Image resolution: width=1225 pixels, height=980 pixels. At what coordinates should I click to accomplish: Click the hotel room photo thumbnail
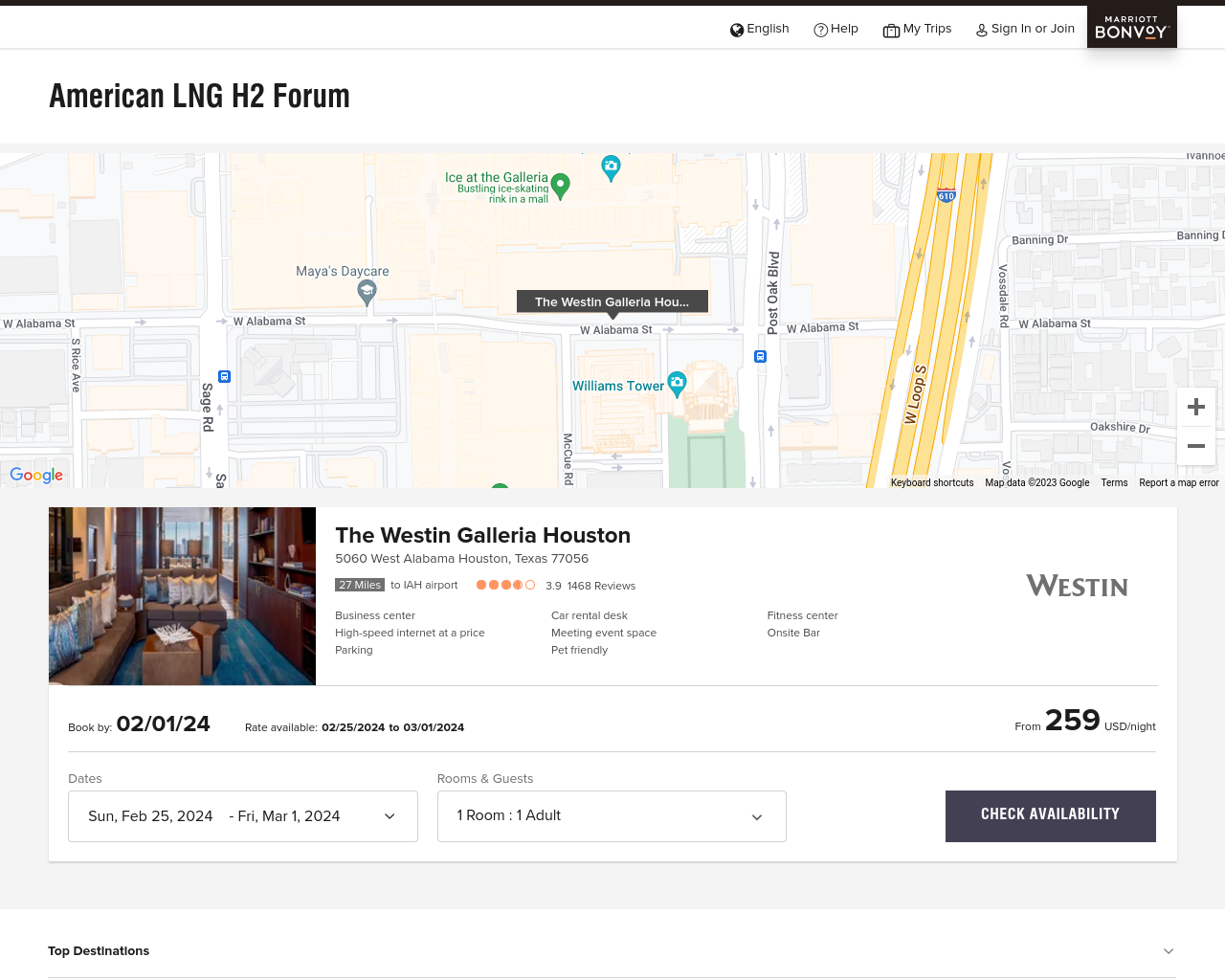182,596
